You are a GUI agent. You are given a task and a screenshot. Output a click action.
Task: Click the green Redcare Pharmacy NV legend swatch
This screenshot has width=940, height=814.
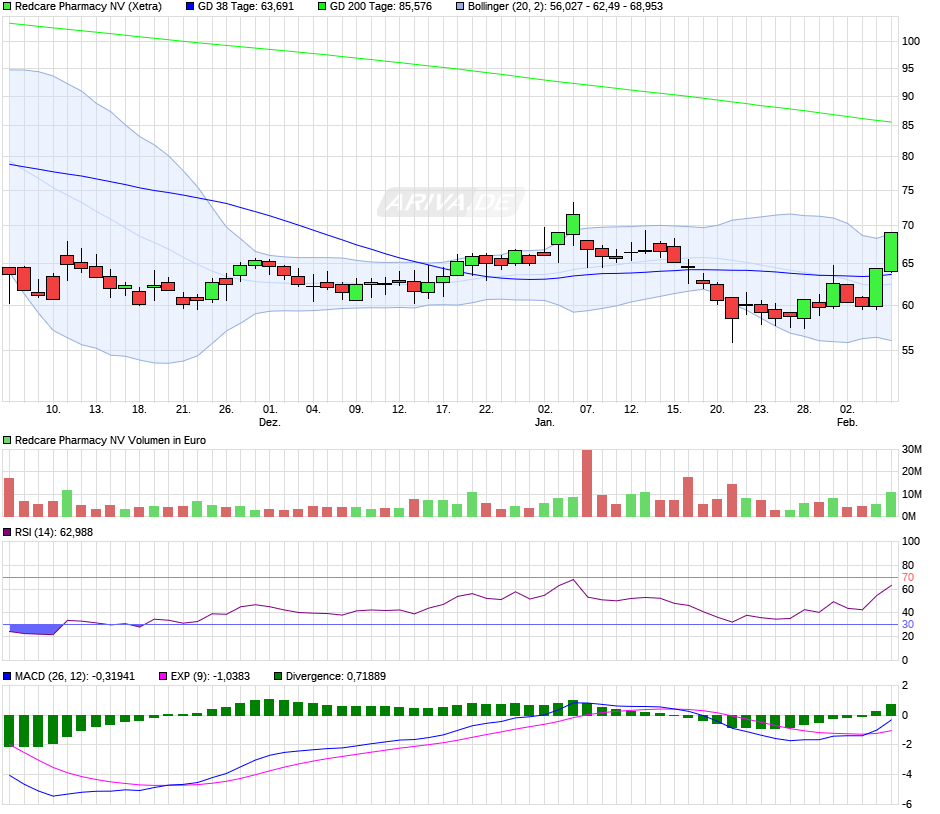point(7,7)
